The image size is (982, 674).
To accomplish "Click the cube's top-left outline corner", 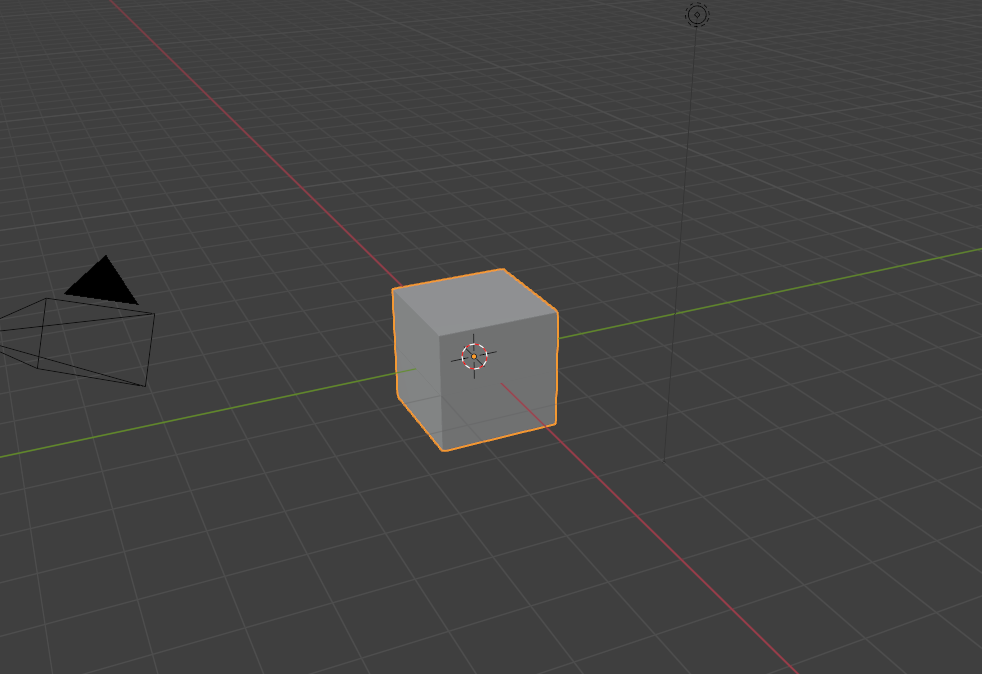I will coord(393,289).
